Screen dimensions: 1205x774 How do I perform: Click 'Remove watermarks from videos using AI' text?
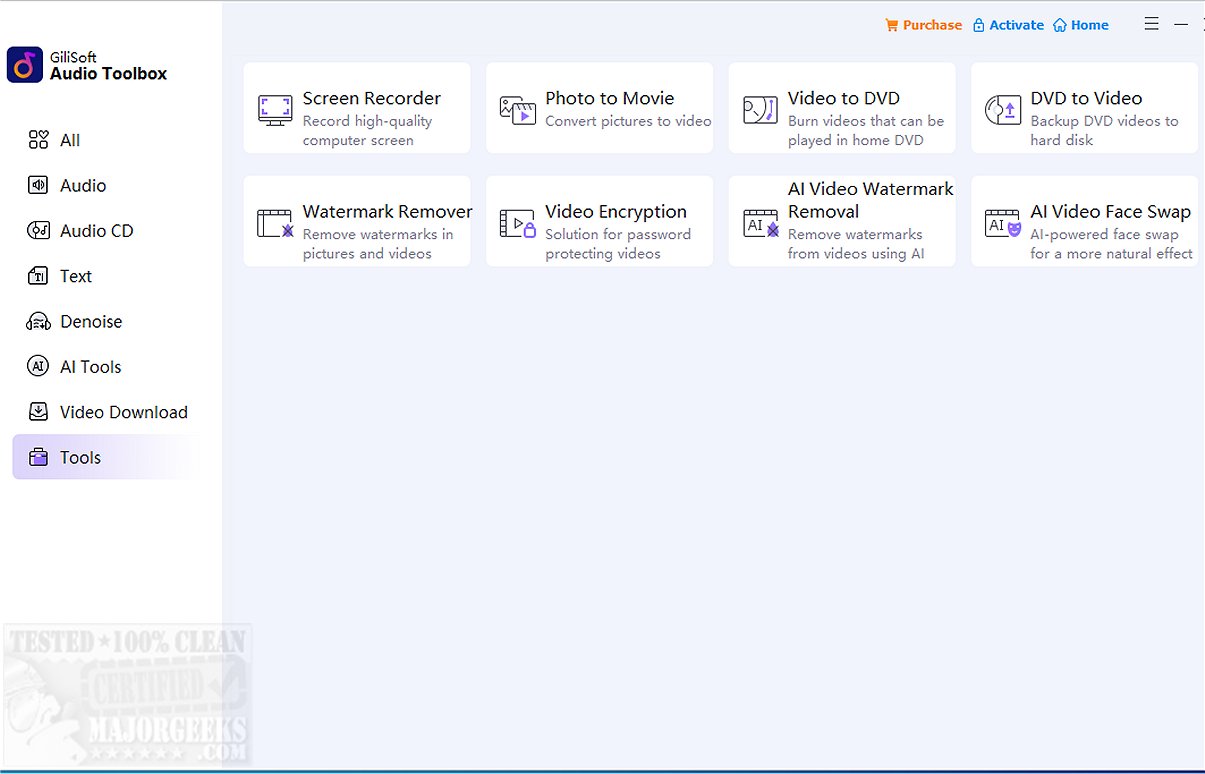pyautogui.click(x=856, y=244)
